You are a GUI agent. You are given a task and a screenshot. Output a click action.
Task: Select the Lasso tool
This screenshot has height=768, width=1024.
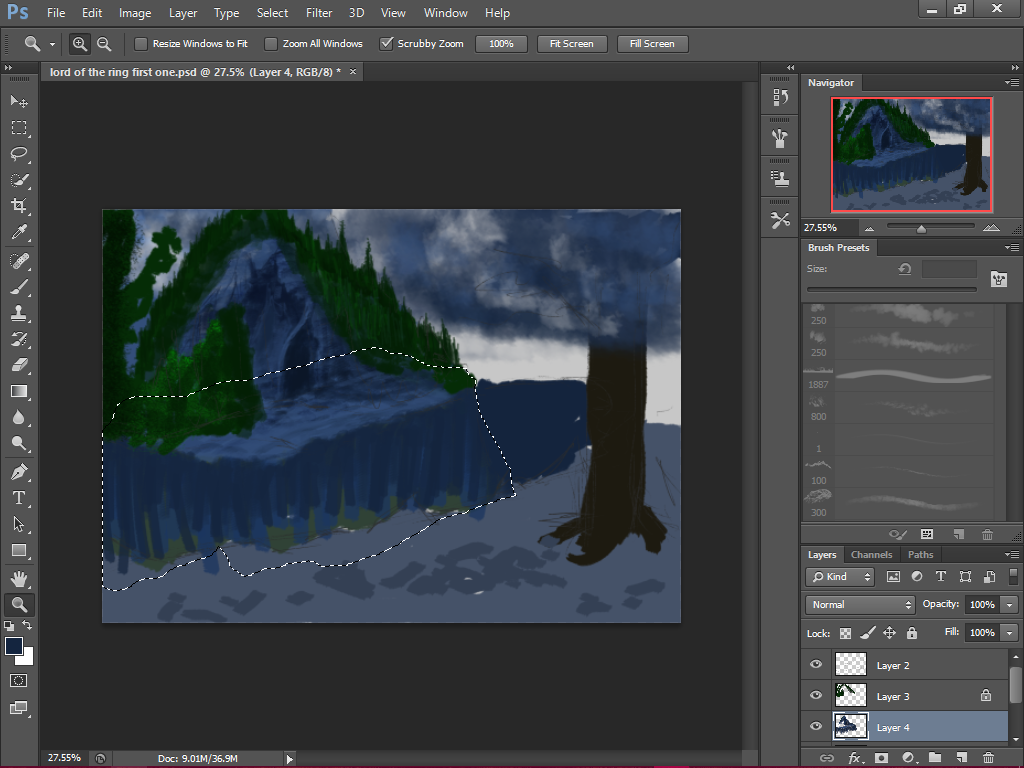[x=19, y=153]
